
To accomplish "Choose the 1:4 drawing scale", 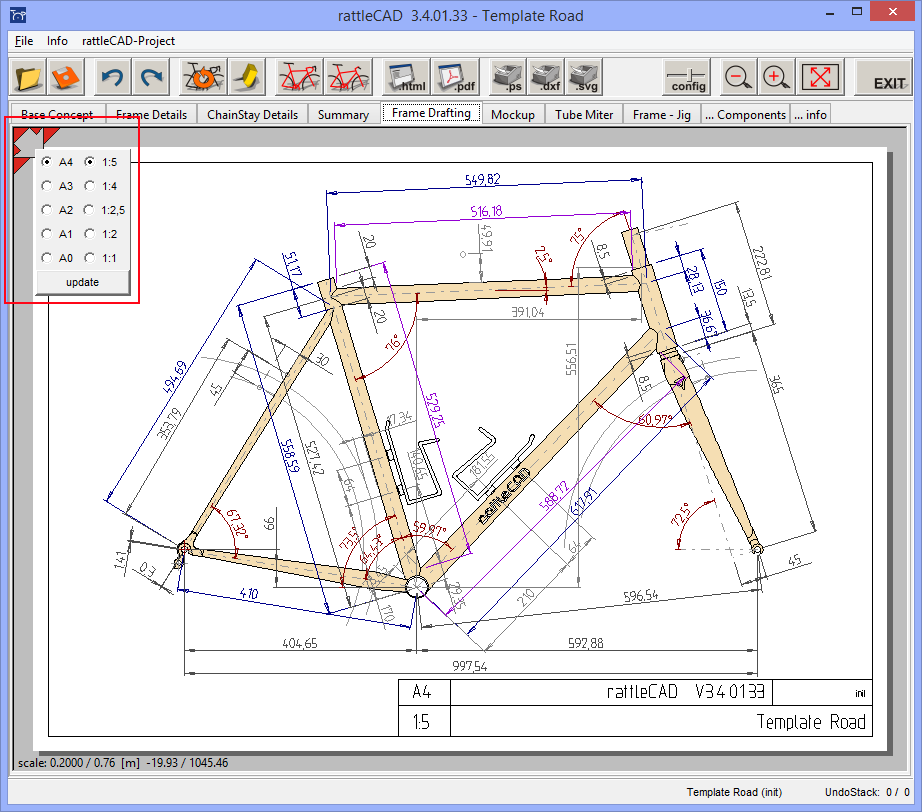I will [x=101, y=186].
